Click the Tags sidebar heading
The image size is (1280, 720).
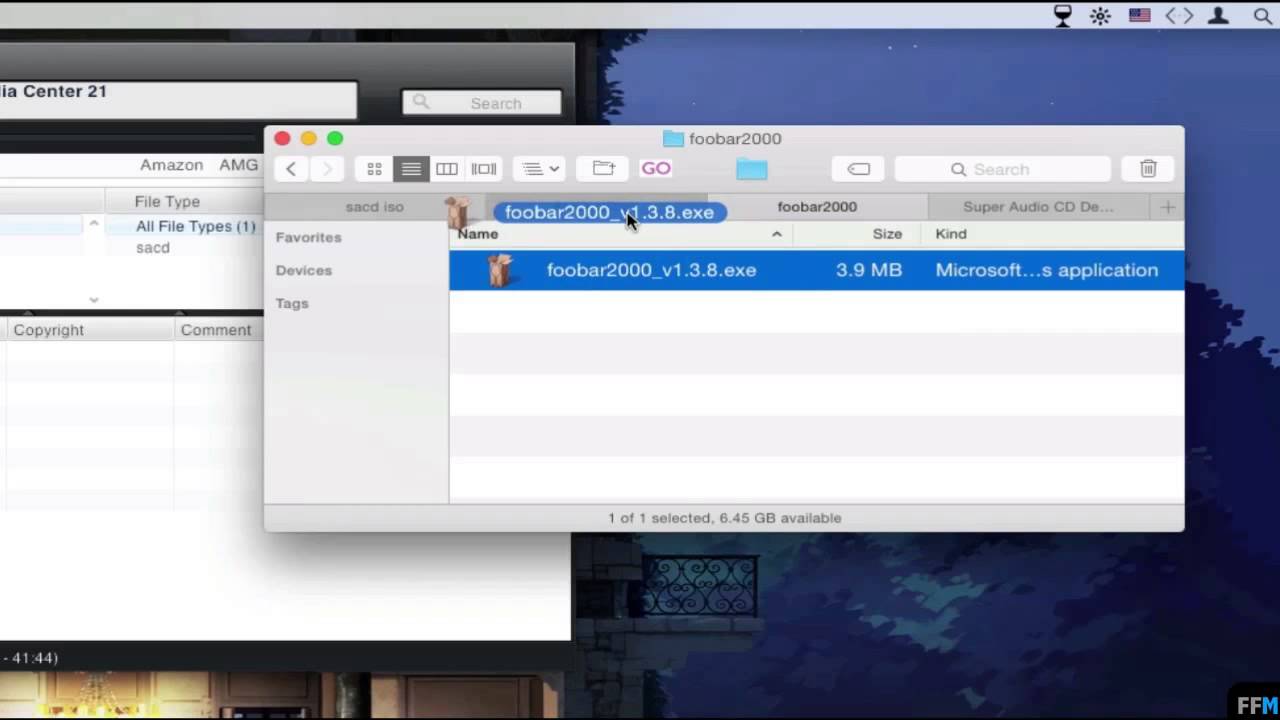(292, 303)
